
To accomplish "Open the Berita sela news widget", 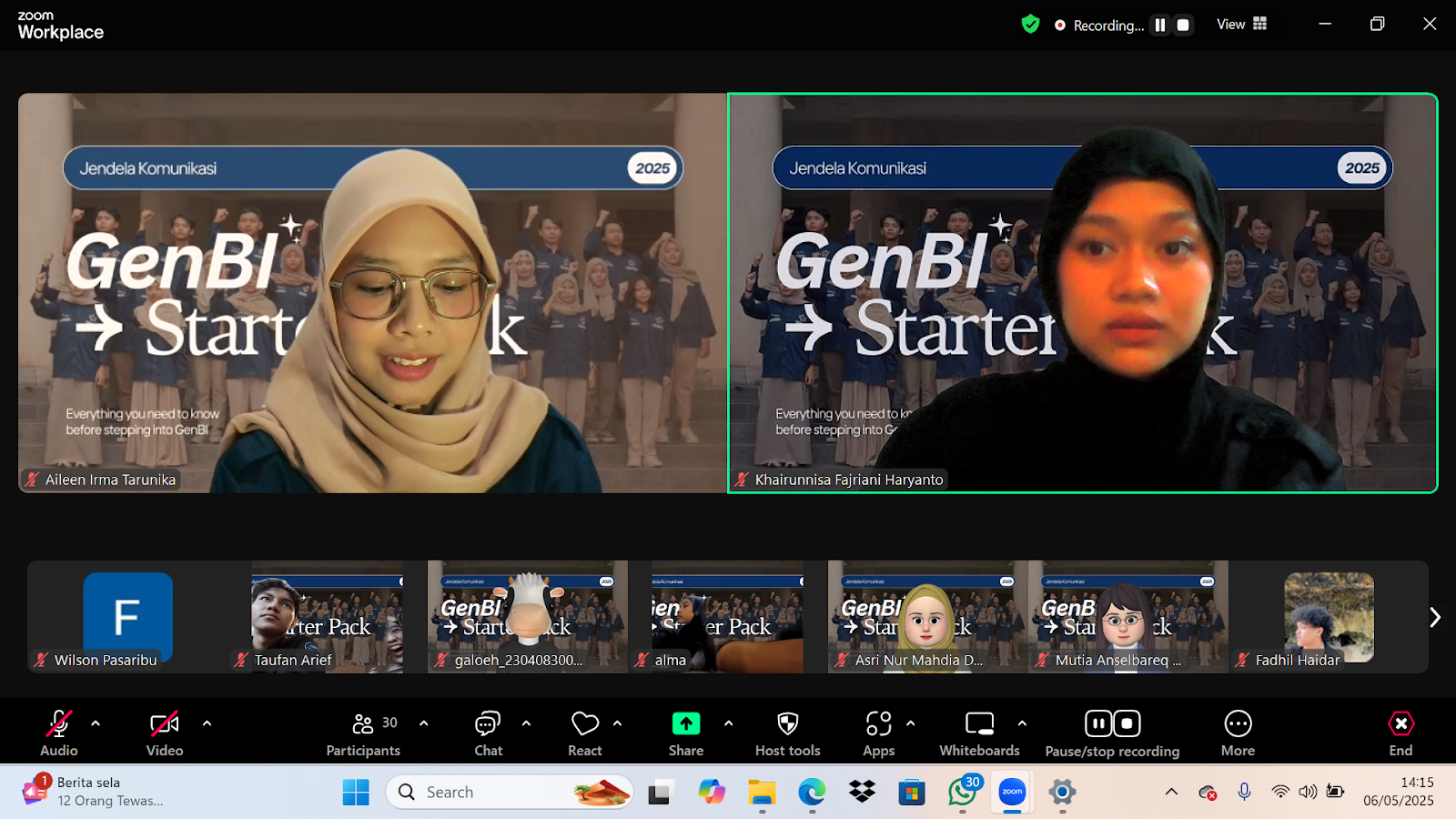I will coord(93,792).
